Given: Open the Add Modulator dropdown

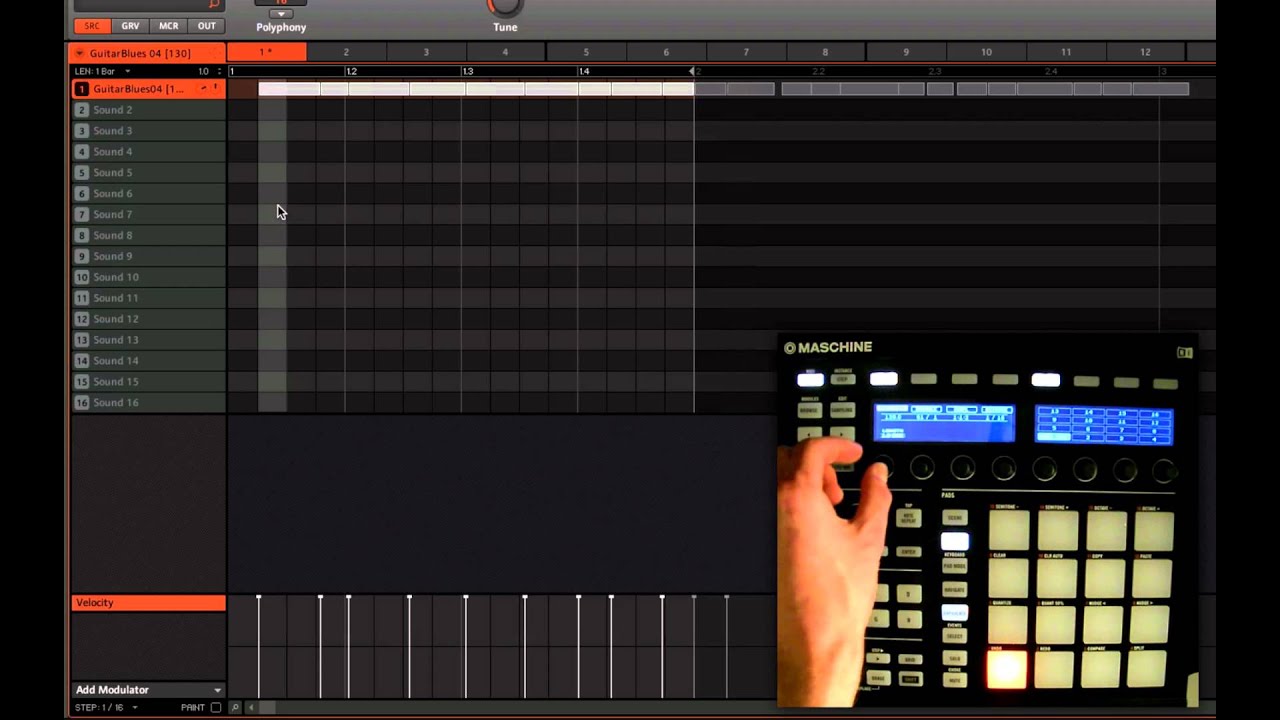Looking at the screenshot, I should [148, 690].
